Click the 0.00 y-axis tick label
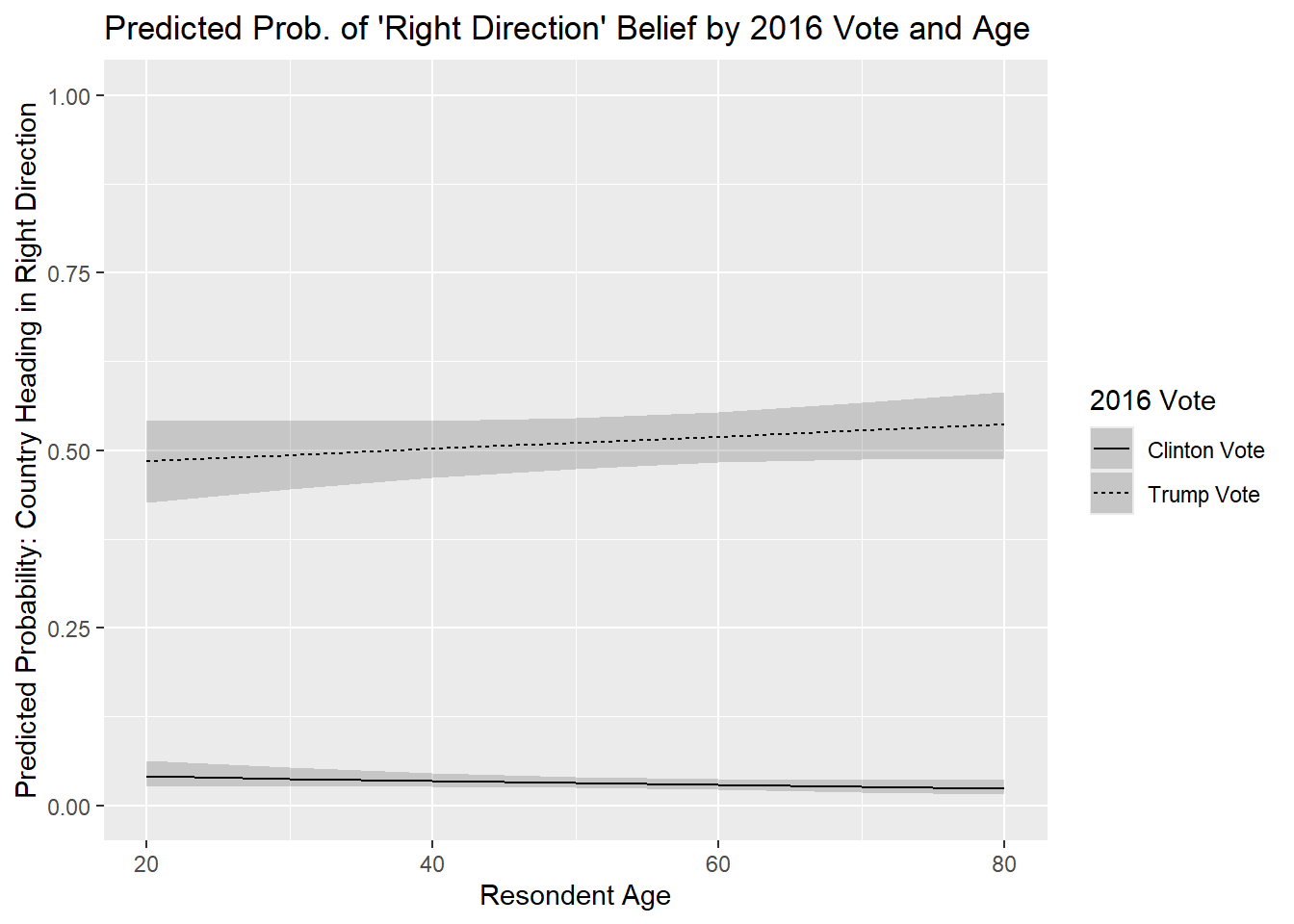 point(69,807)
